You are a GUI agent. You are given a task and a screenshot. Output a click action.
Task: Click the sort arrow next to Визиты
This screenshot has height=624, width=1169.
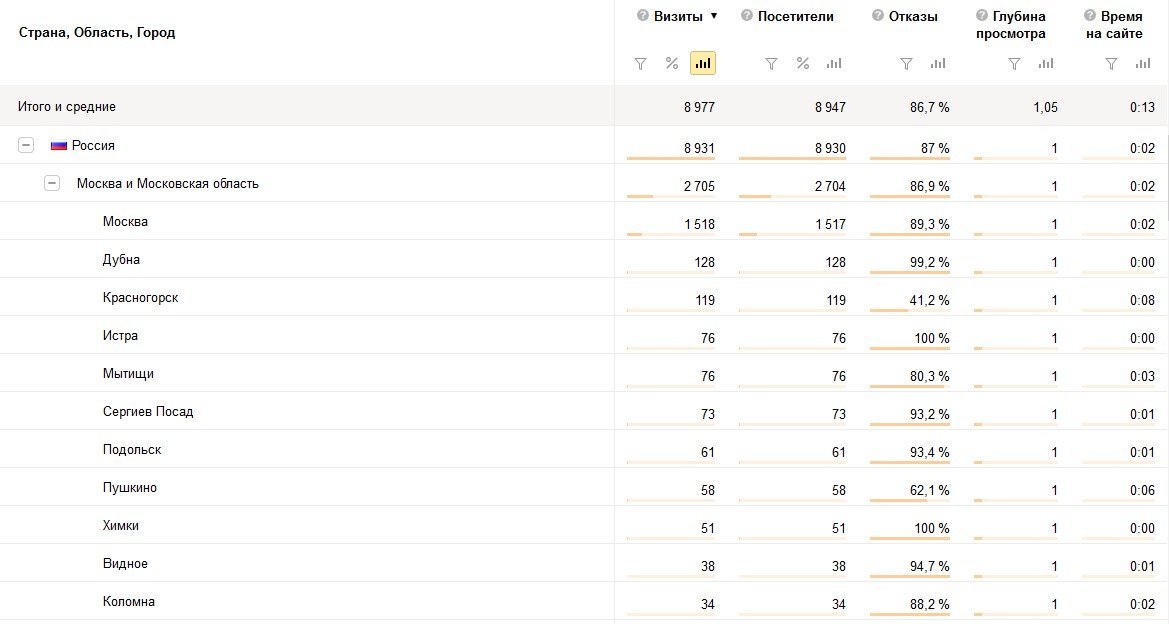pyautogui.click(x=714, y=16)
